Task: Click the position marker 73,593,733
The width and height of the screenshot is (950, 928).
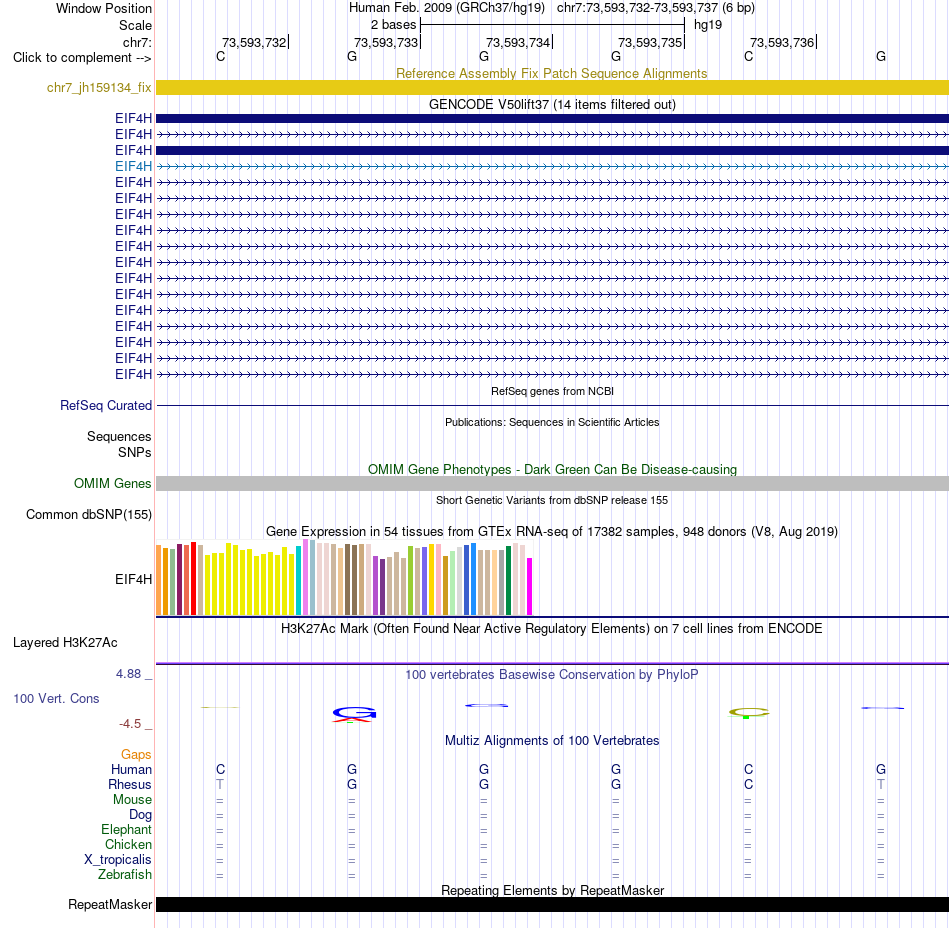Action: tap(387, 42)
